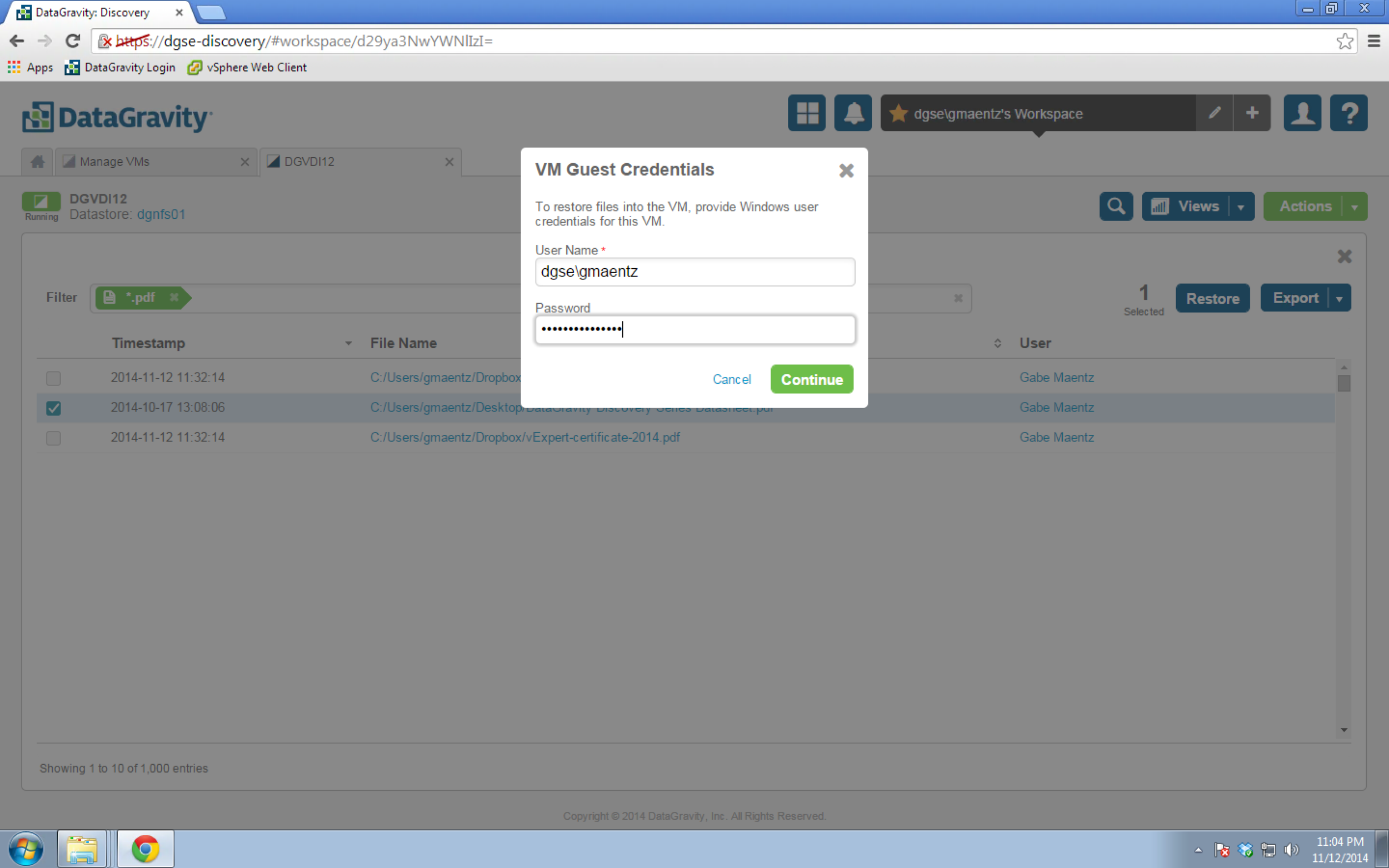Click the results table scrollbar thumb
The image size is (1389, 868).
pos(1343,383)
